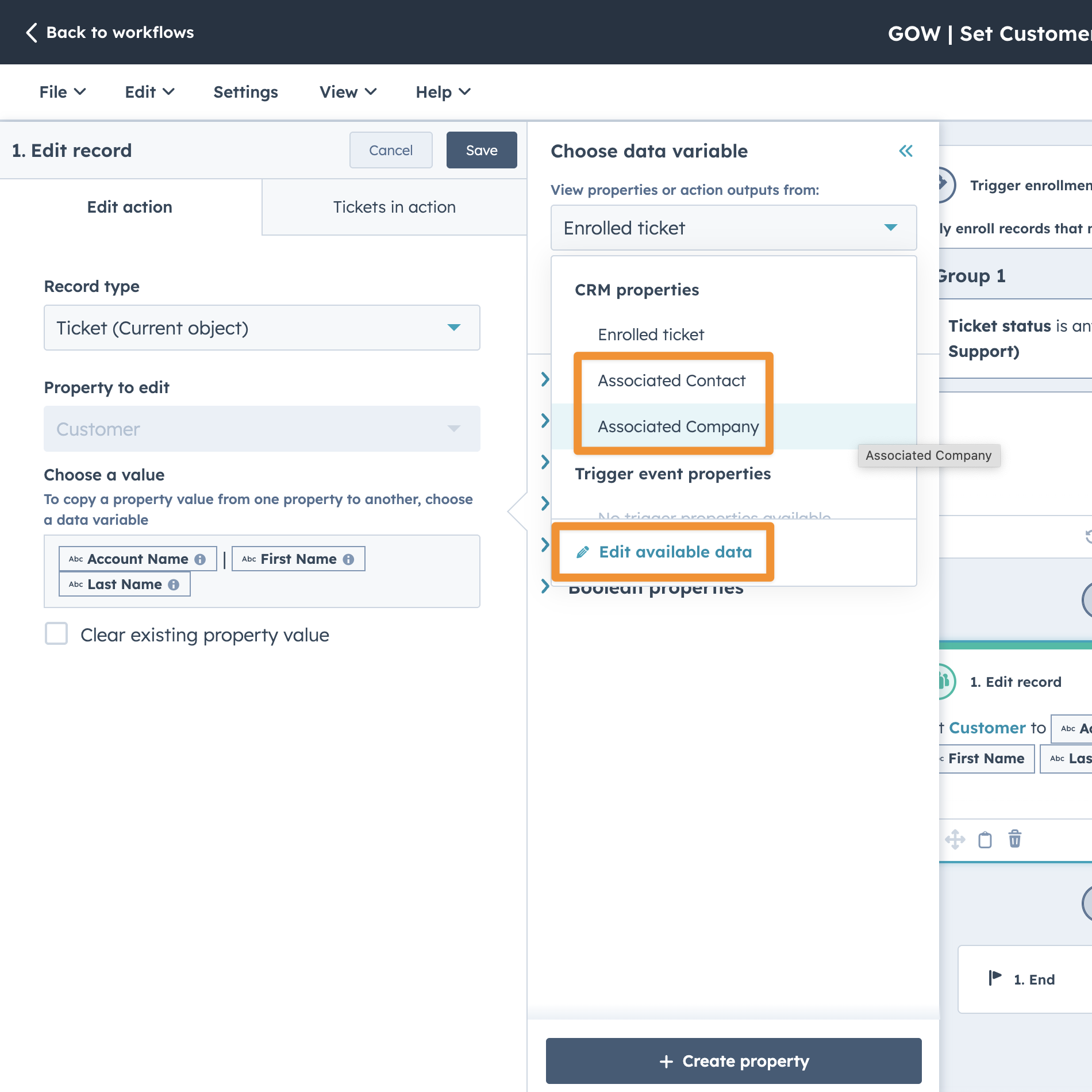Viewport: 1092px width, 1092px height.
Task: Open the Record type dropdown
Action: click(x=262, y=328)
